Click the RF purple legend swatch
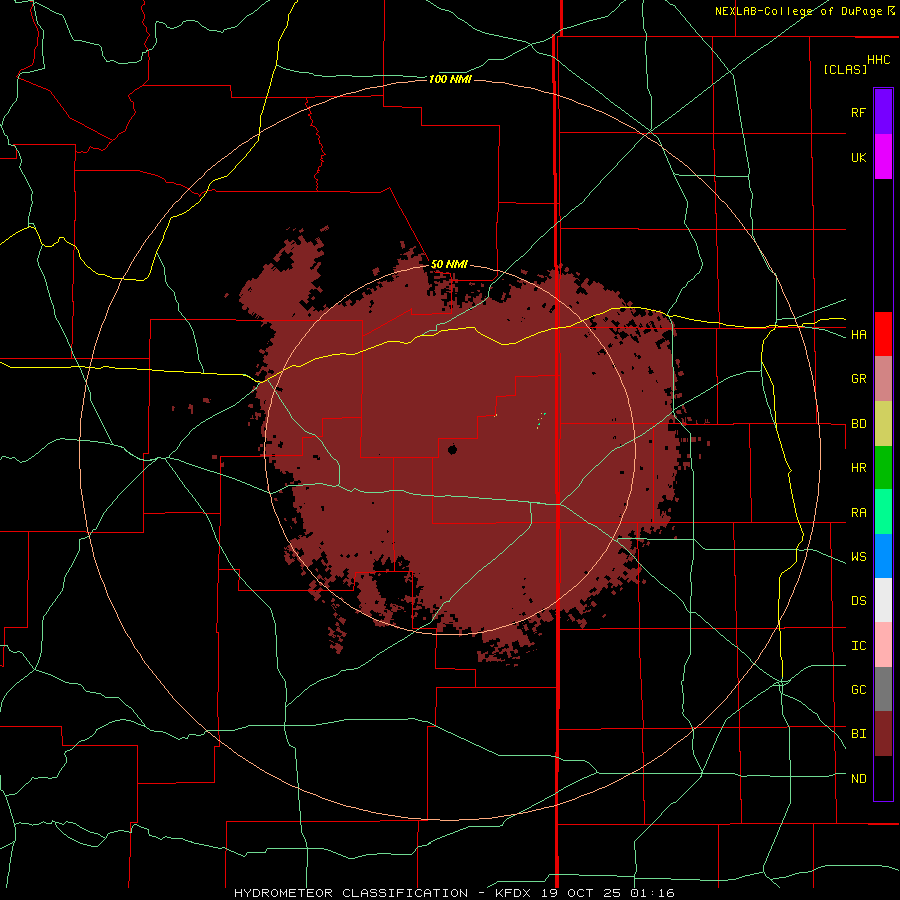Viewport: 900px width, 900px height. (x=883, y=112)
